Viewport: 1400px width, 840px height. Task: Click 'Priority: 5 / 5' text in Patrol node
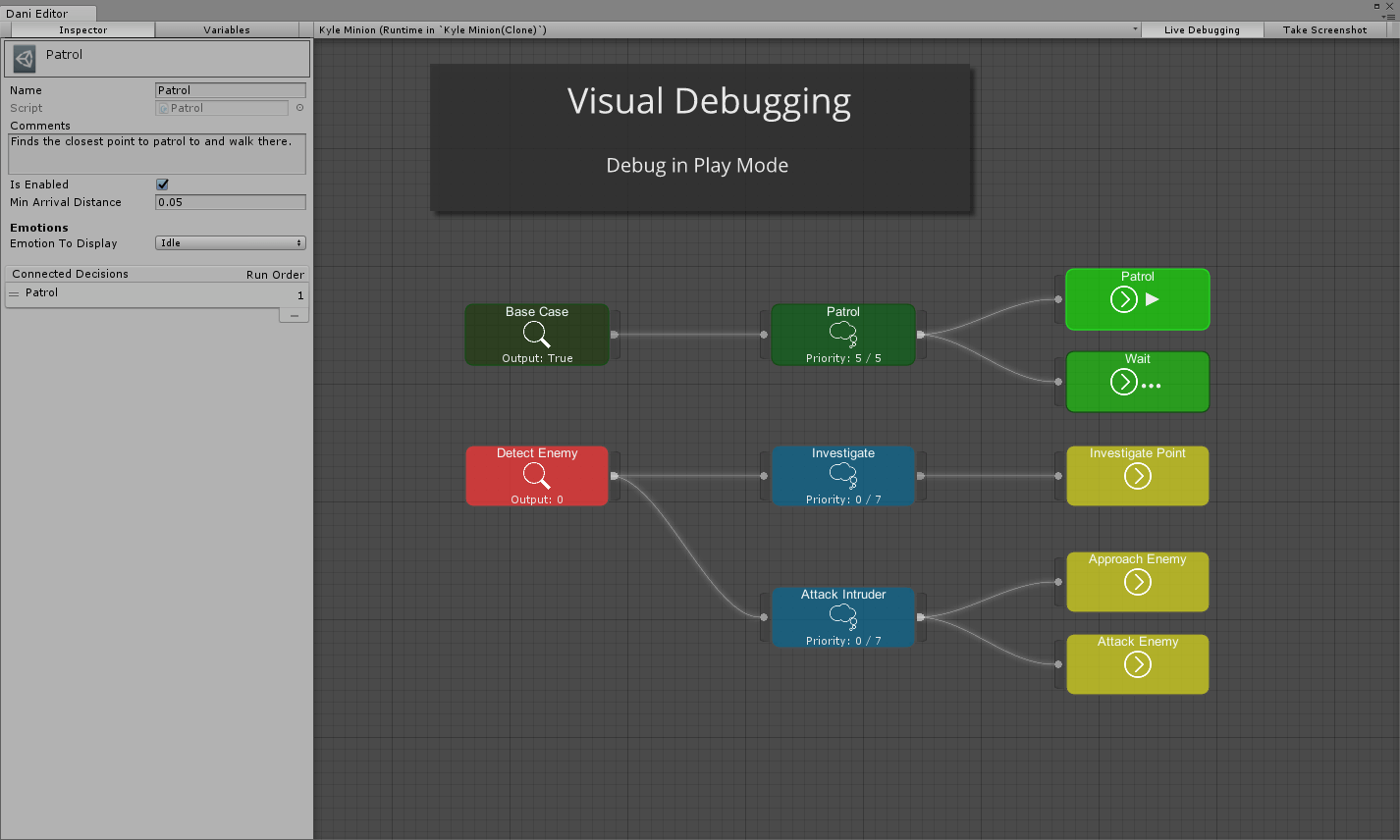pyautogui.click(x=843, y=358)
